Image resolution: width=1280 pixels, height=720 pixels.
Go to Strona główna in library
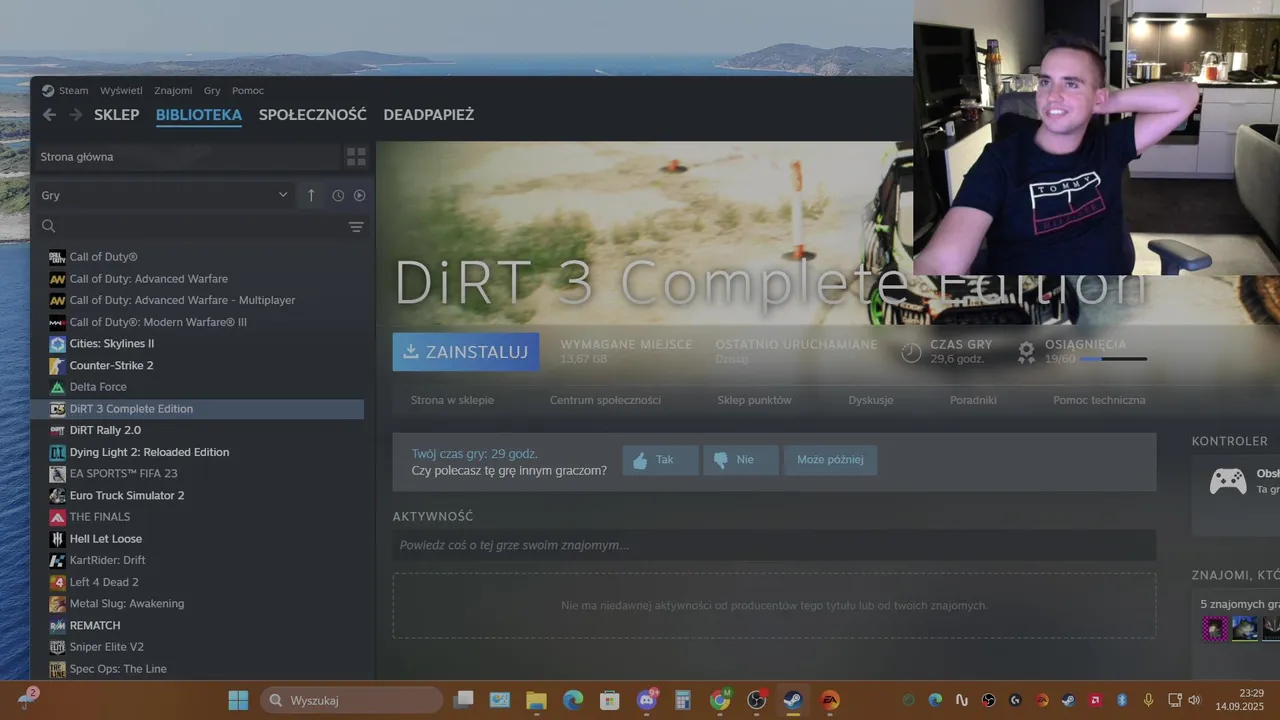[187, 157]
